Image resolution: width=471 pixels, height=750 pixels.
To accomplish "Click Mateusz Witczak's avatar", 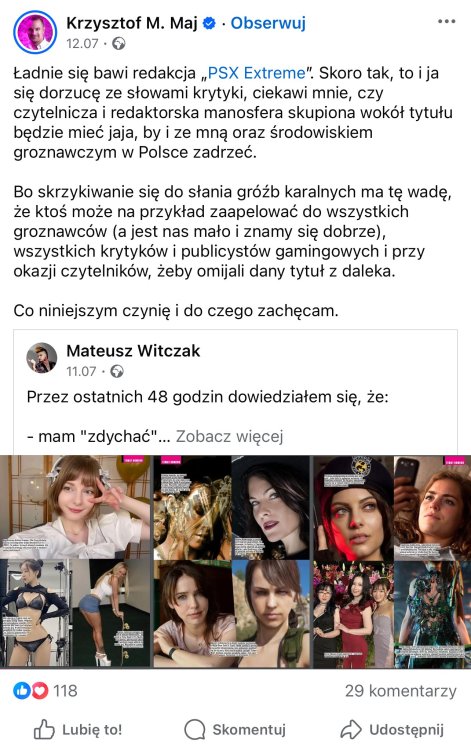I will click(42, 357).
